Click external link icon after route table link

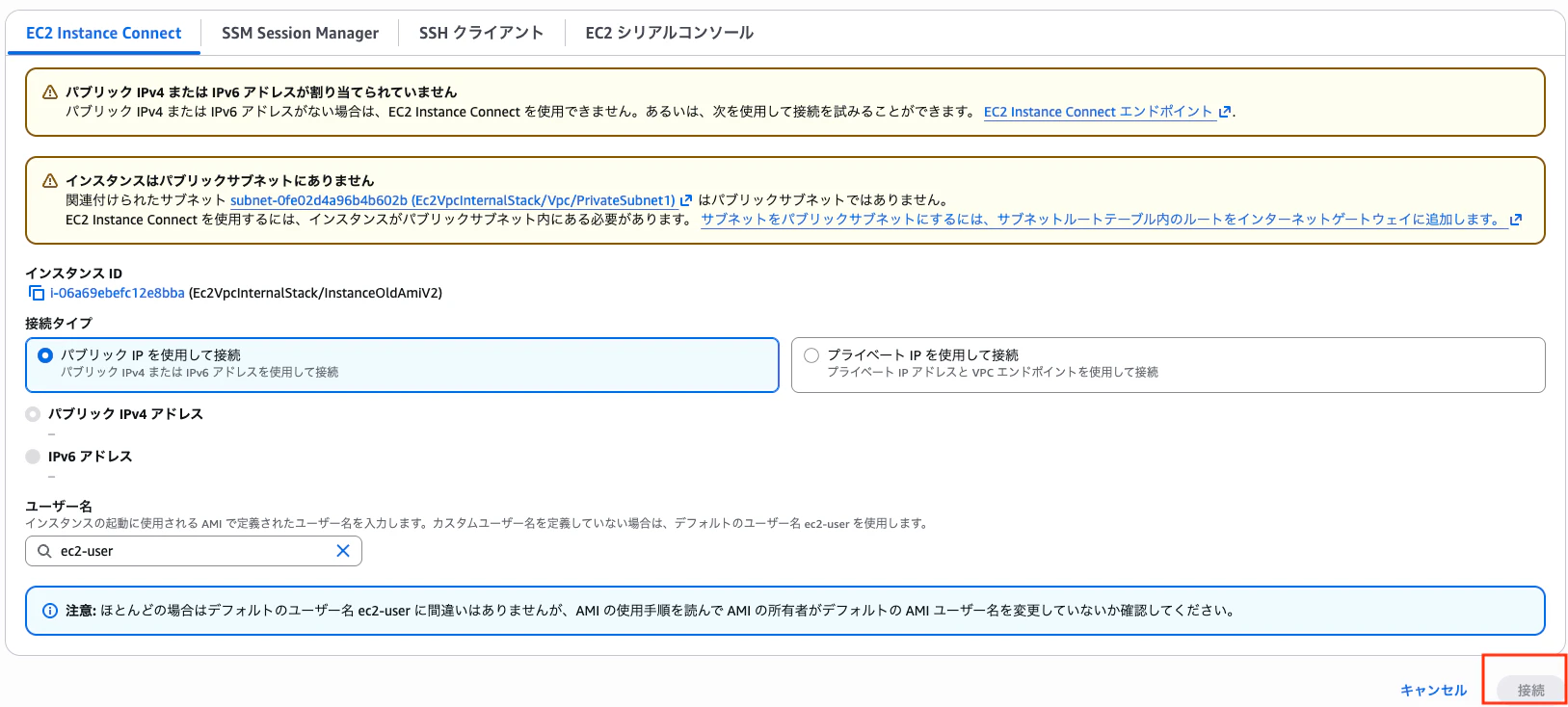[1516, 220]
